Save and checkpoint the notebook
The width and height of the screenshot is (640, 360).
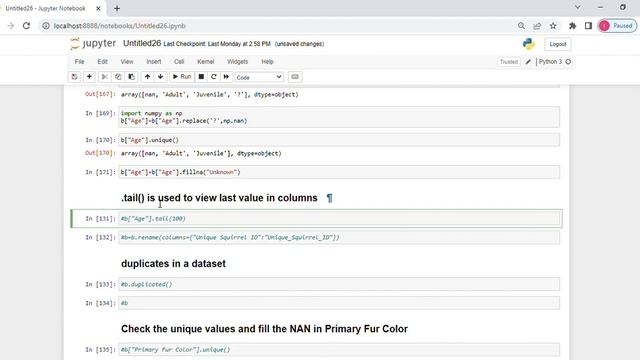[74, 77]
